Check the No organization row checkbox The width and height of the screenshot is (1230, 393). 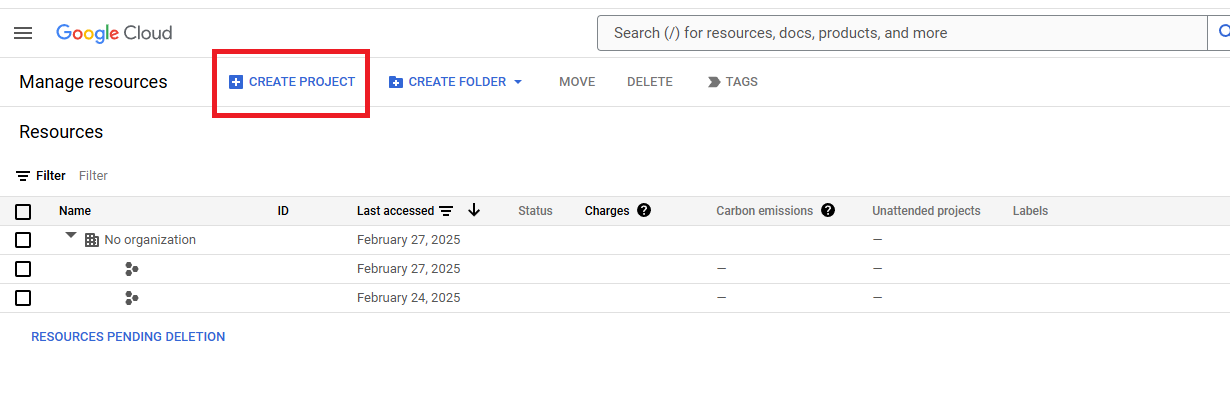click(23, 240)
